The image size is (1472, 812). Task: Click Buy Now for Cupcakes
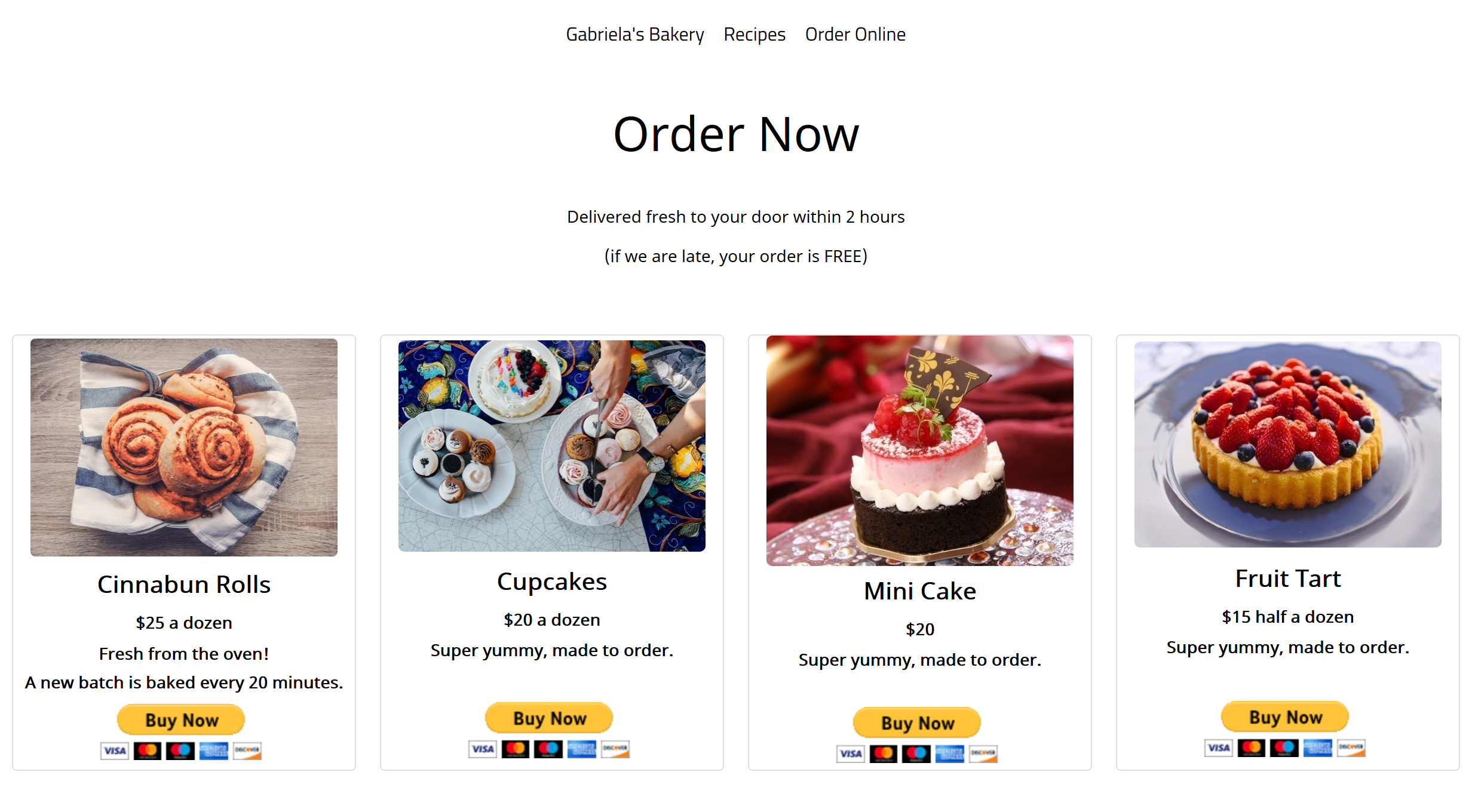coord(549,718)
